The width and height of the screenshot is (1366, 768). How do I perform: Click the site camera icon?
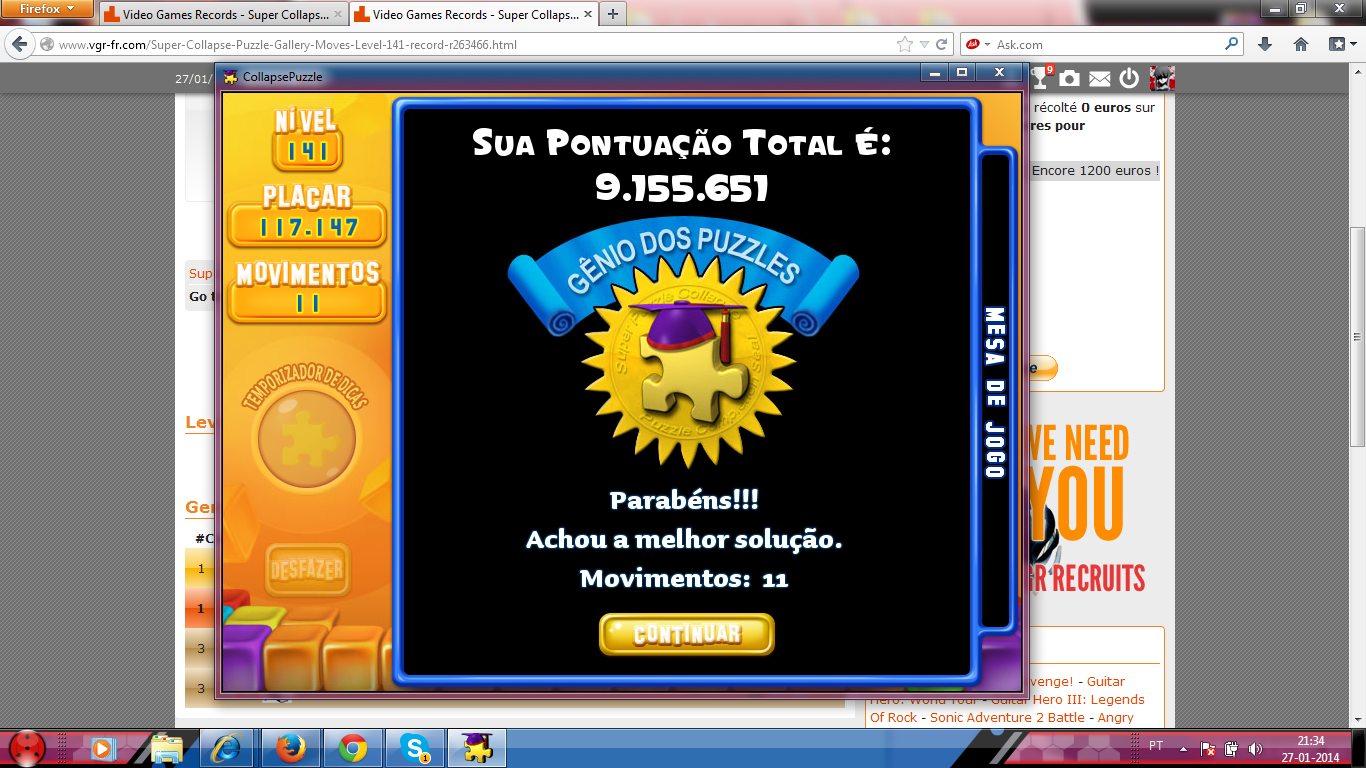1070,79
